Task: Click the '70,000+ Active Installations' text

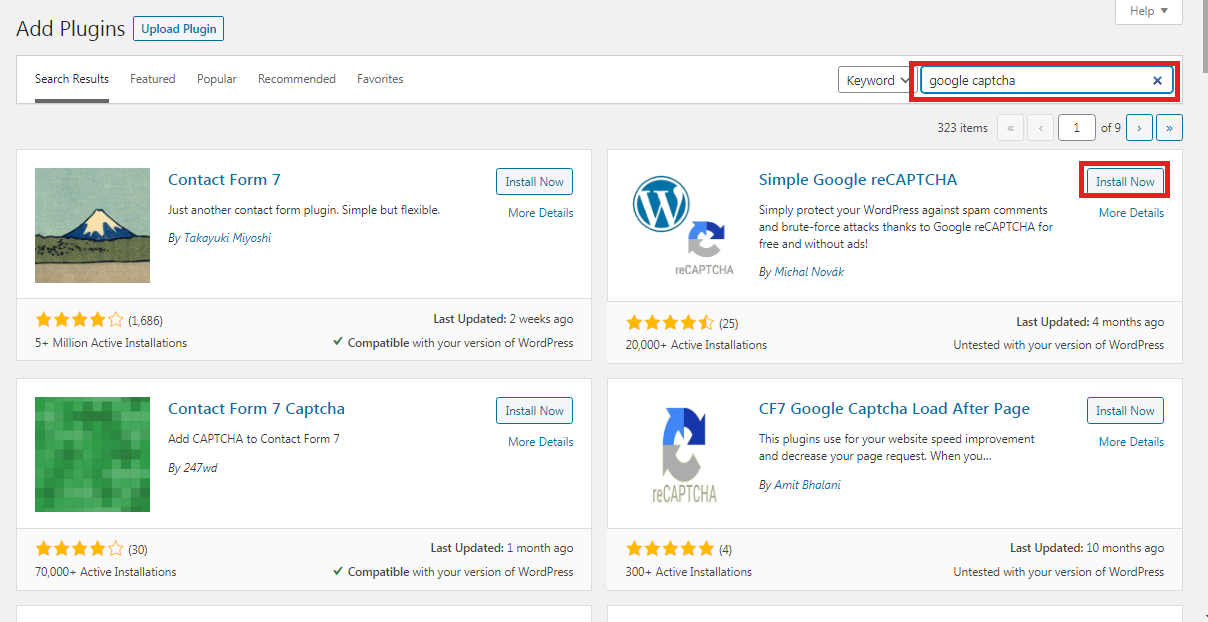Action: click(x=106, y=572)
